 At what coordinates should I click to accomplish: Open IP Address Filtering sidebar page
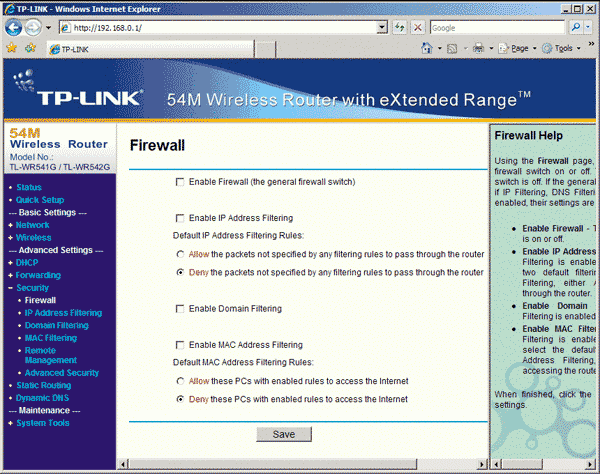63,313
